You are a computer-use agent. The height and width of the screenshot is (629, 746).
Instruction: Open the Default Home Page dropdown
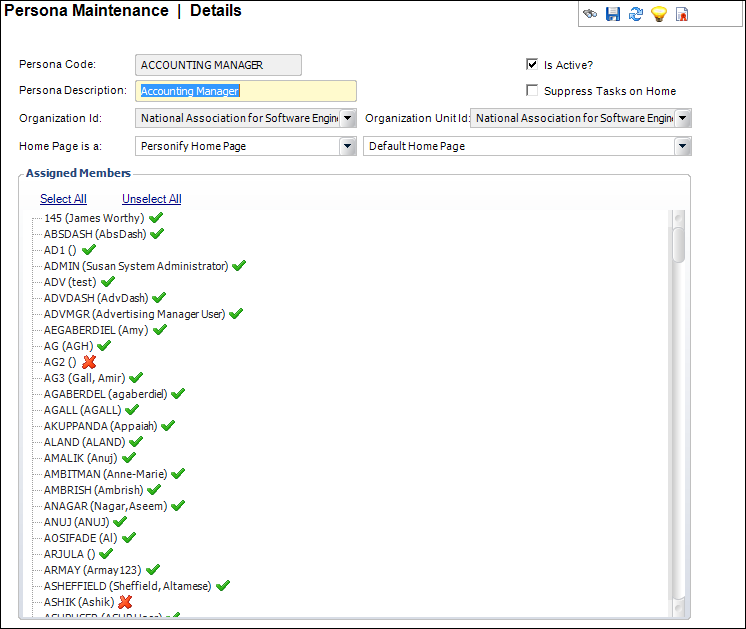[682, 146]
